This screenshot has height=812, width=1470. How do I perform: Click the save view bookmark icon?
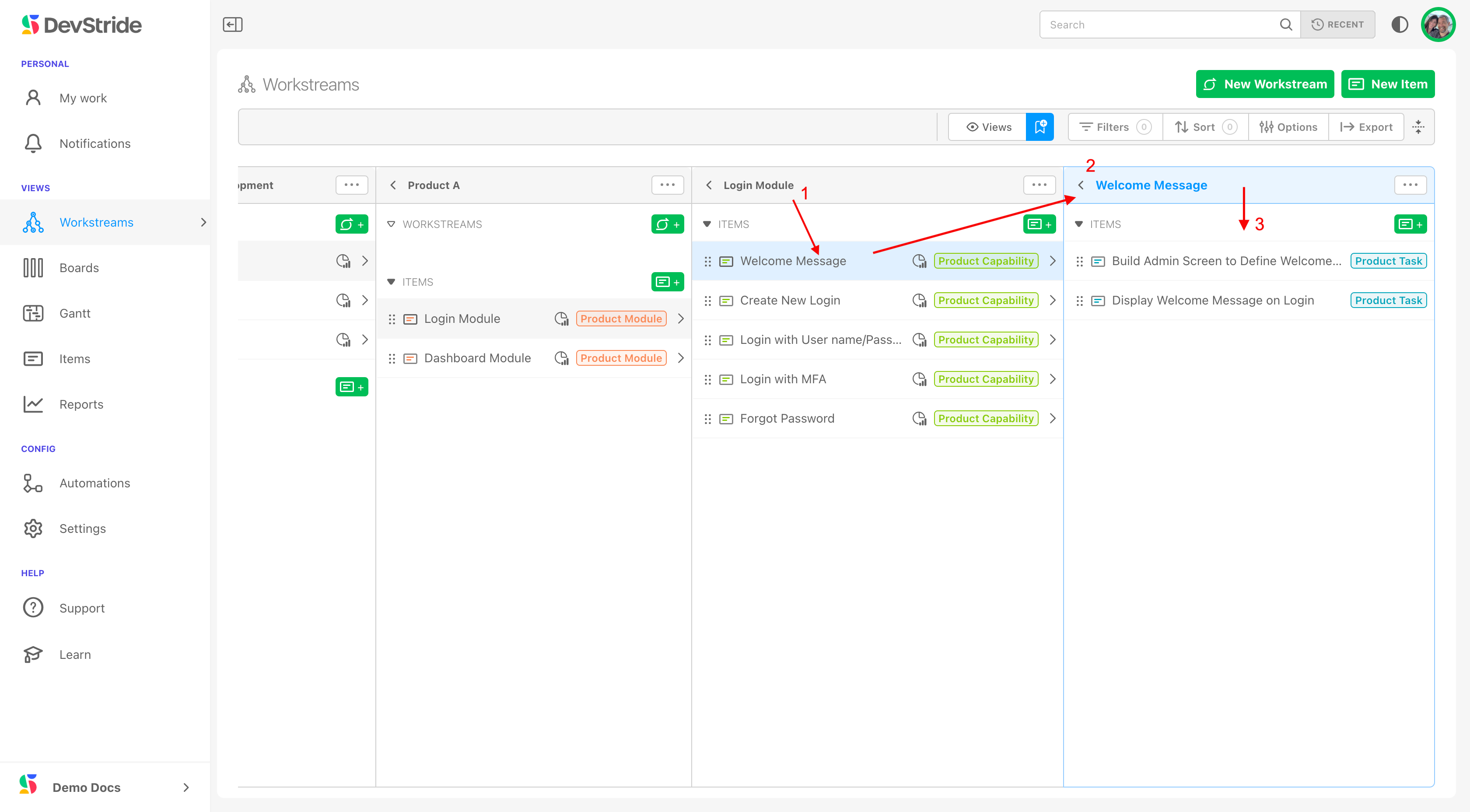coord(1040,127)
